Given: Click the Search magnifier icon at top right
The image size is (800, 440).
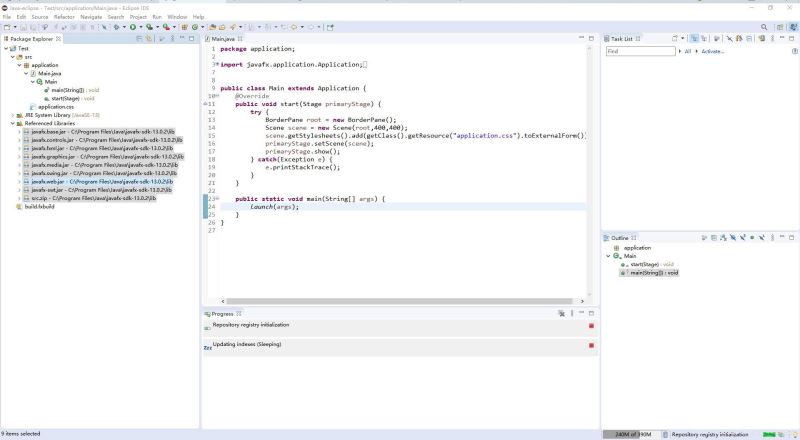Looking at the screenshot, I should pos(765,27).
